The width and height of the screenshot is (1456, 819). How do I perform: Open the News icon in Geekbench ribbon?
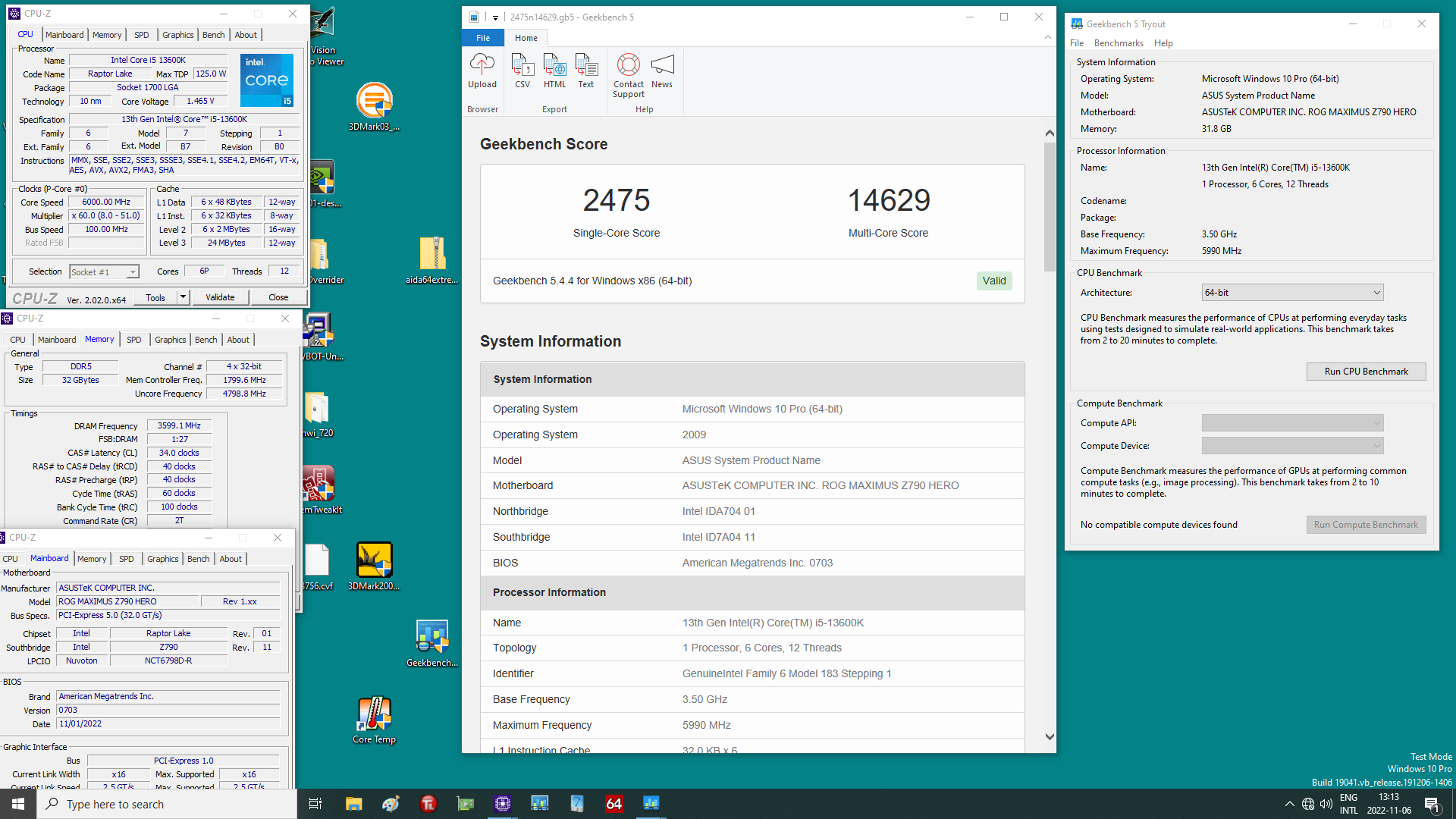[x=662, y=71]
